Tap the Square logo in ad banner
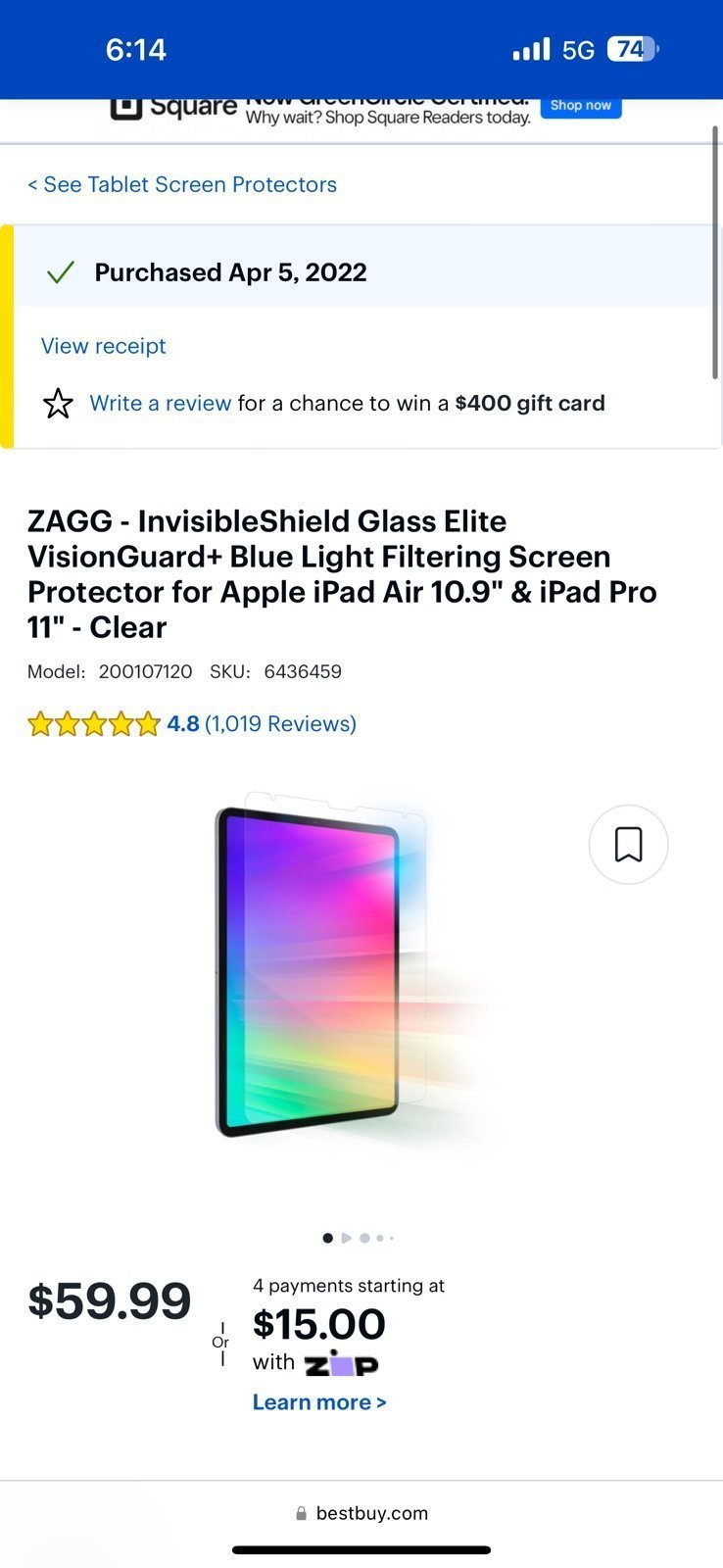Screen dimensions: 723x1568 (173, 107)
